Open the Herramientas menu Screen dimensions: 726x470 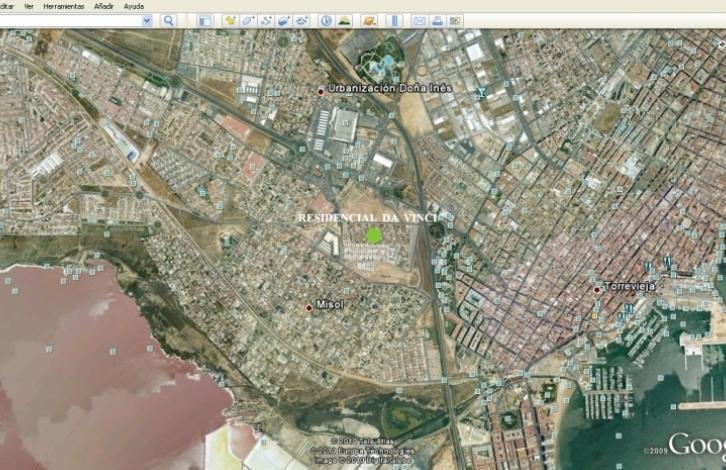coord(63,6)
